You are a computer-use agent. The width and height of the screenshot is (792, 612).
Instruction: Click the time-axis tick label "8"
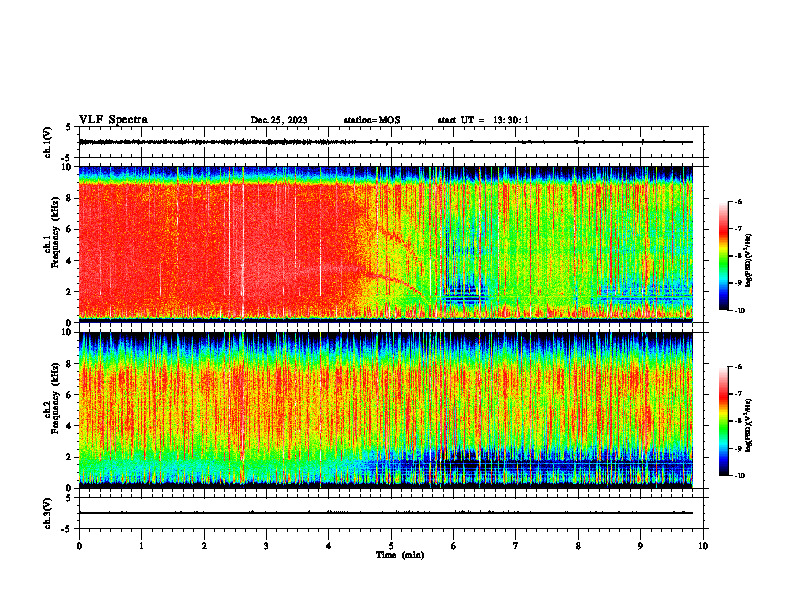pyautogui.click(x=578, y=546)
